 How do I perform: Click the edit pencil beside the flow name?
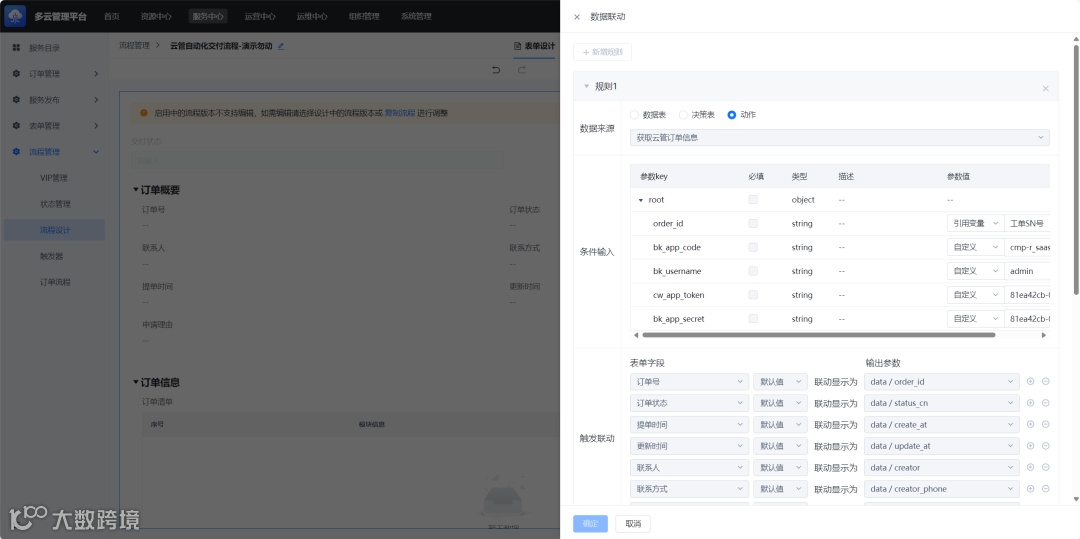pos(280,46)
